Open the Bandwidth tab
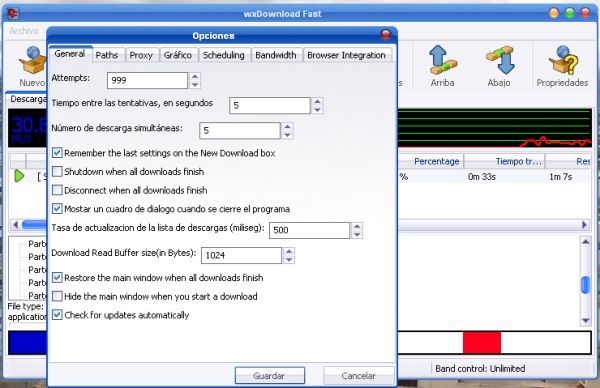 click(x=276, y=55)
